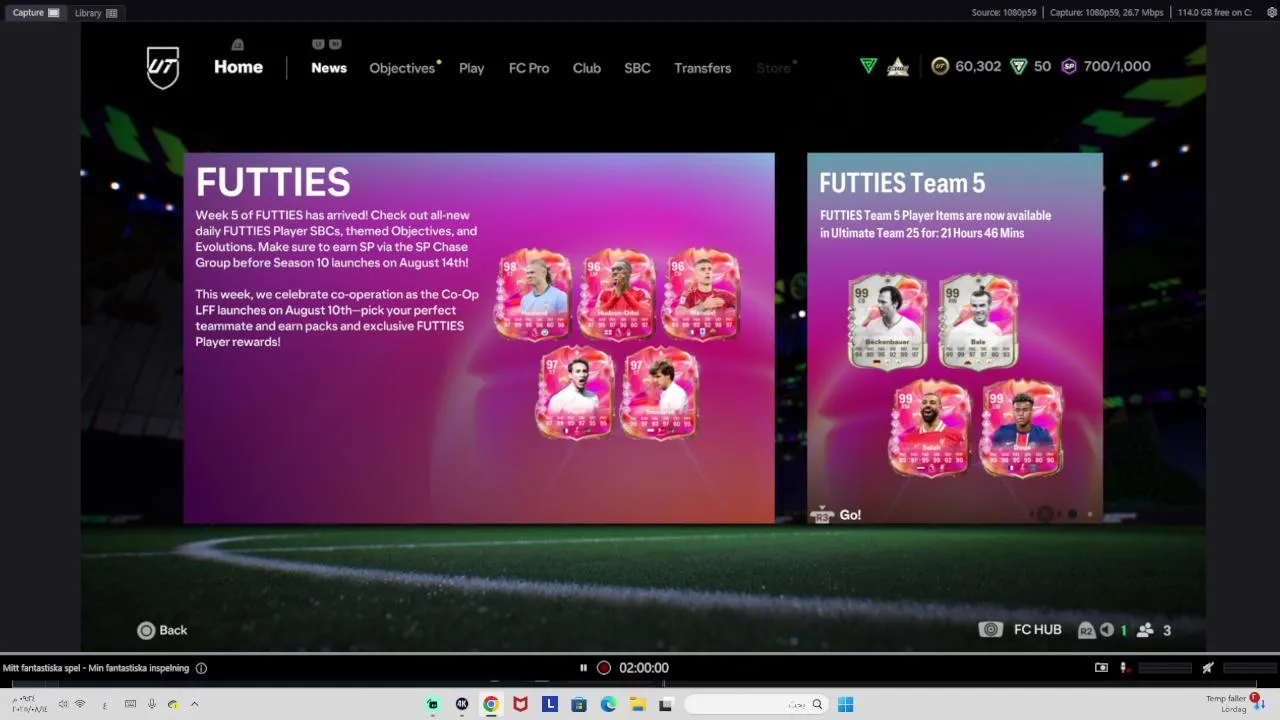
Task: Click the FC points icon next to 50
Action: [1018, 66]
